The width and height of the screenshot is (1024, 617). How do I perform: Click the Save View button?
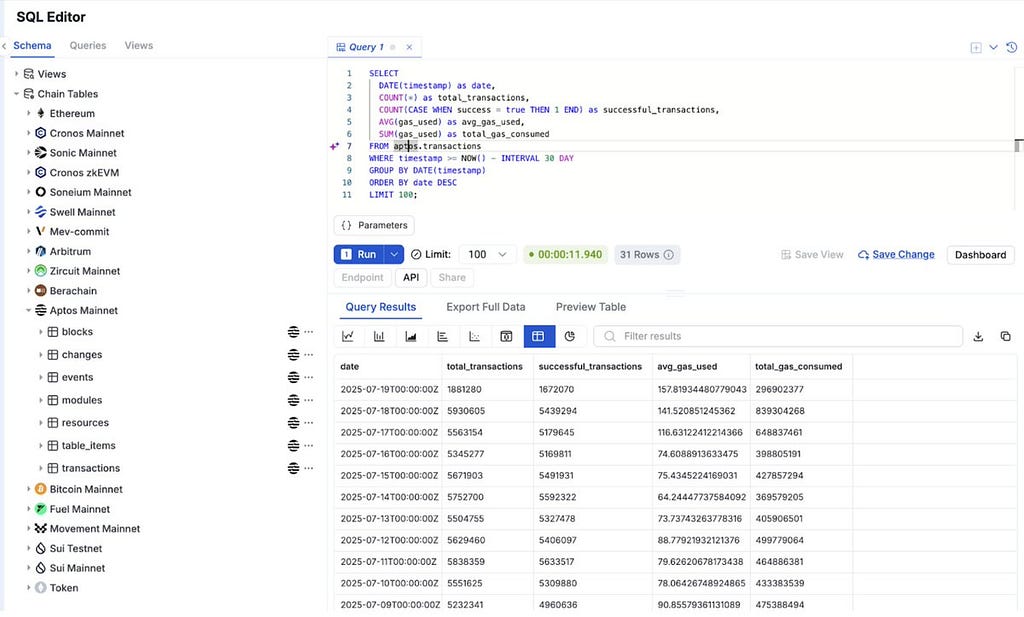pos(812,255)
